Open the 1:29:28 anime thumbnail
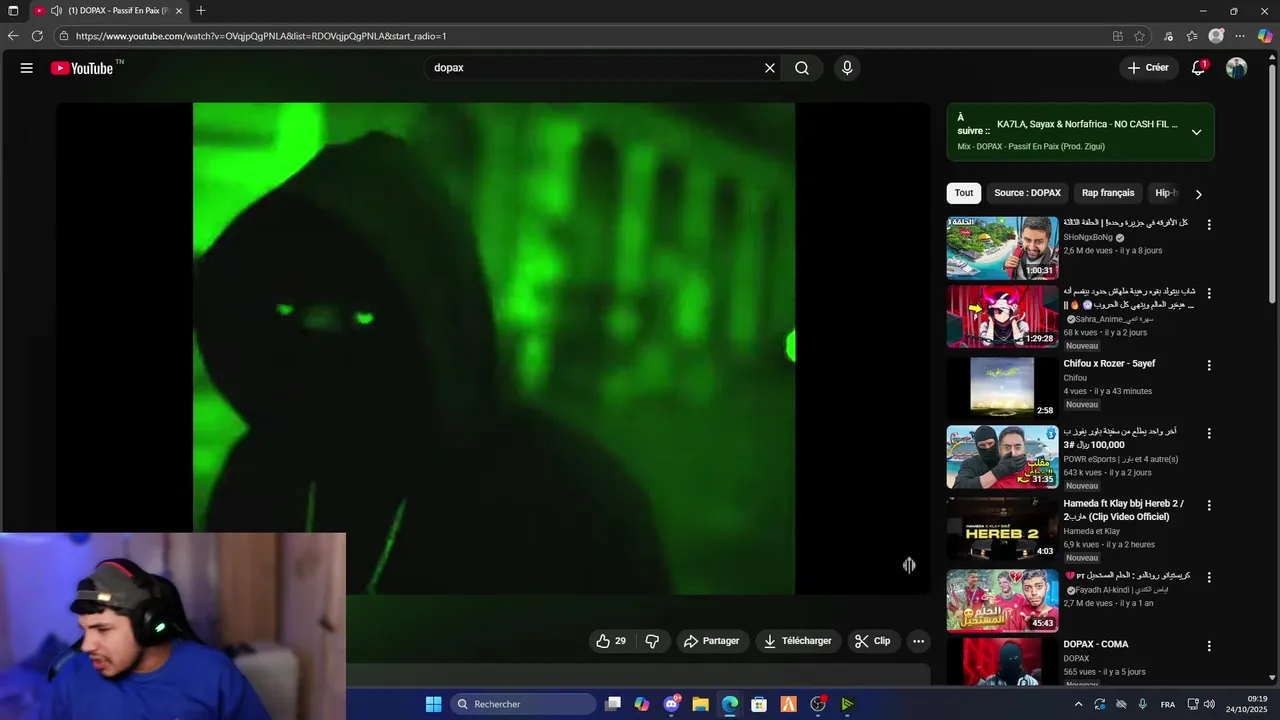 tap(1002, 317)
